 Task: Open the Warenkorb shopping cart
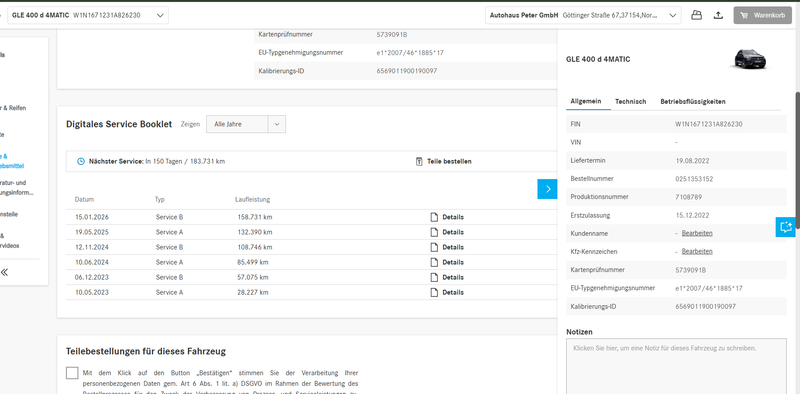point(762,15)
